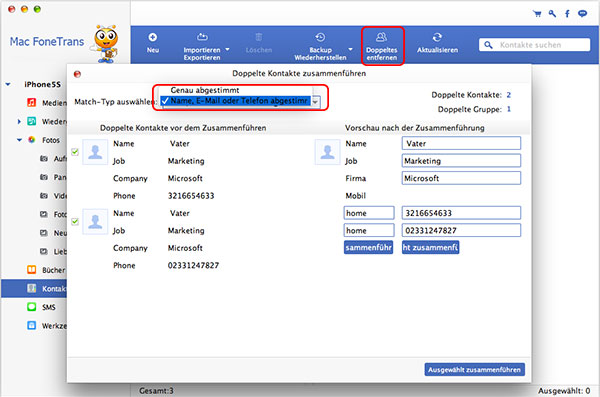The width and height of the screenshot is (600, 397).
Task: Open Importieren Exportieren dropdown arrow
Action: click(x=228, y=49)
